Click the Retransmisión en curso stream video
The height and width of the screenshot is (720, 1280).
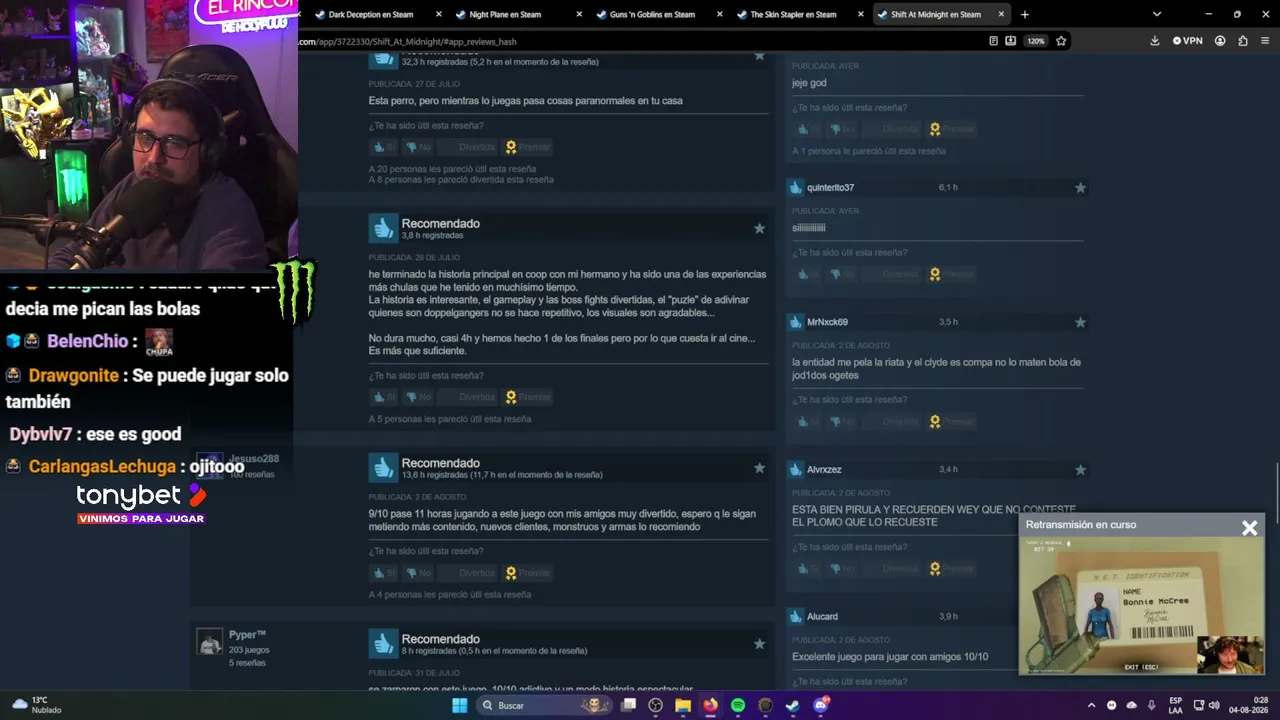pyautogui.click(x=1142, y=606)
